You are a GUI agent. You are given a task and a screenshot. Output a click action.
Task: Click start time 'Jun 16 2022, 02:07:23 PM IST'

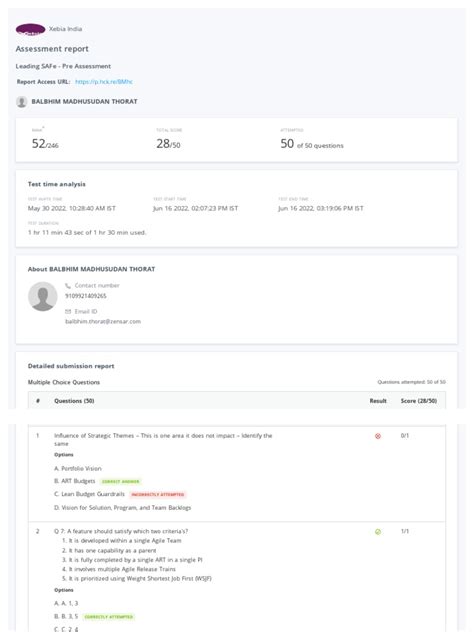coord(195,208)
